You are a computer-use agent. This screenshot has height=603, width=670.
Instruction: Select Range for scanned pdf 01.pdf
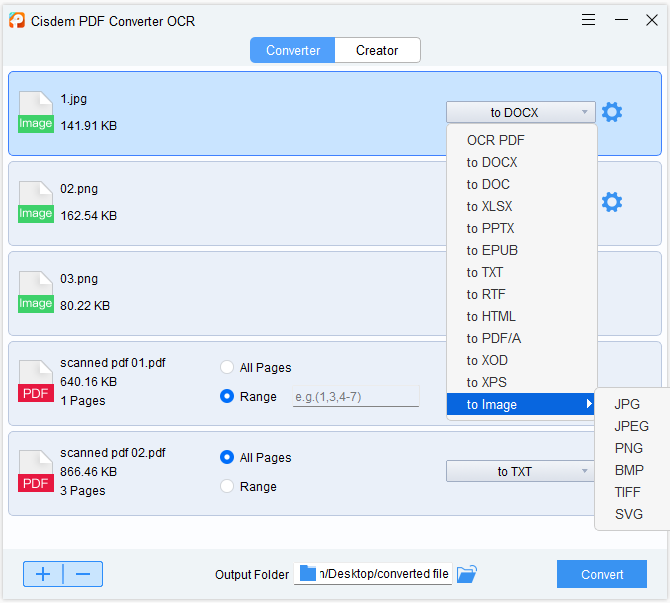[x=227, y=396]
